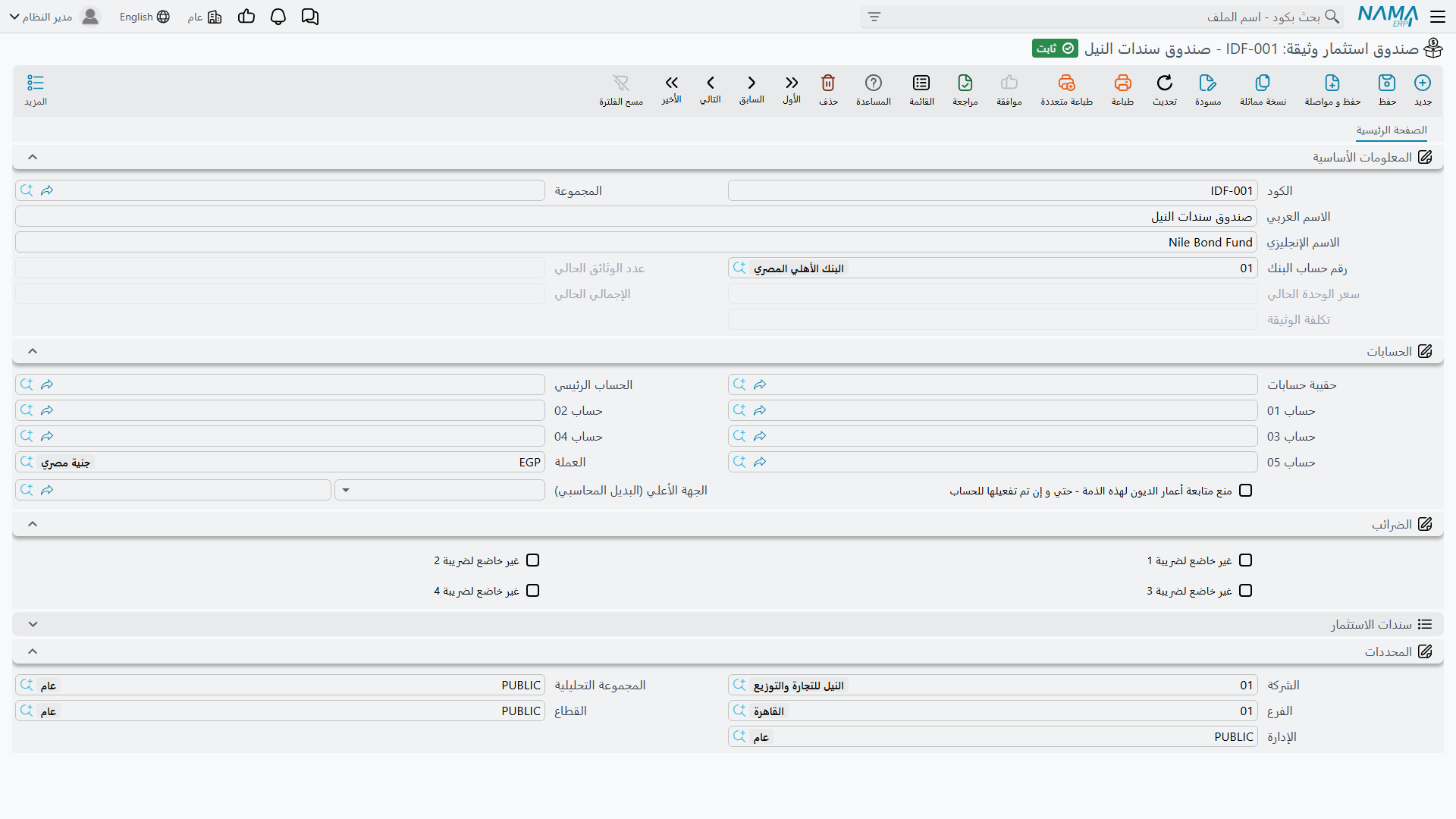Click search icon in العملة field

27,462
